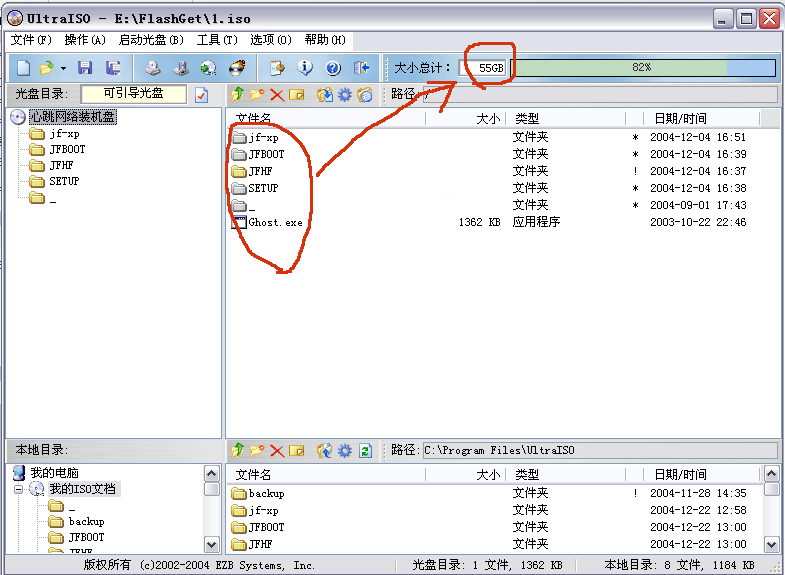This screenshot has height=575, width=785.
Task: Select backup folder in local tree
Action: coord(86,521)
